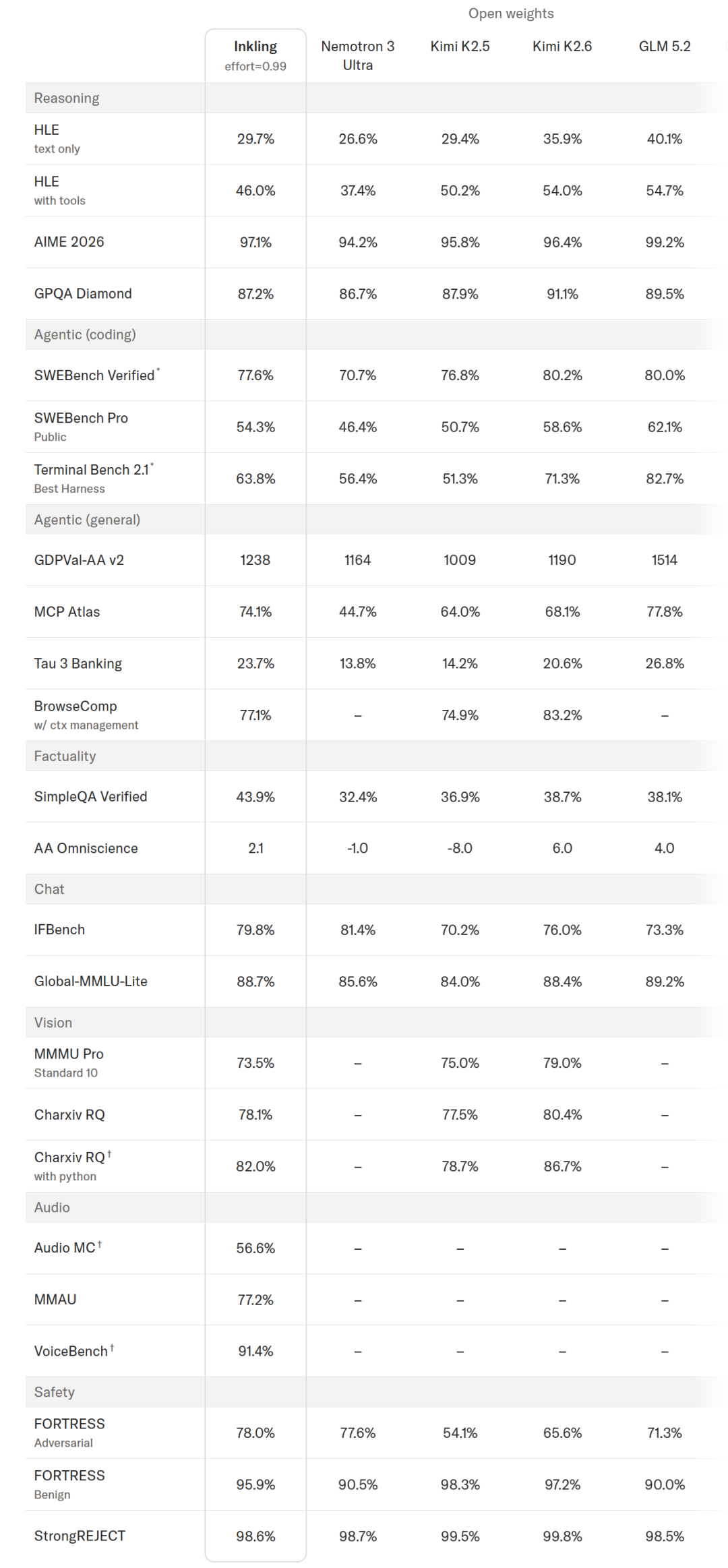Click the Factuality section header
The image size is (728, 1568).
pyautogui.click(x=65, y=756)
